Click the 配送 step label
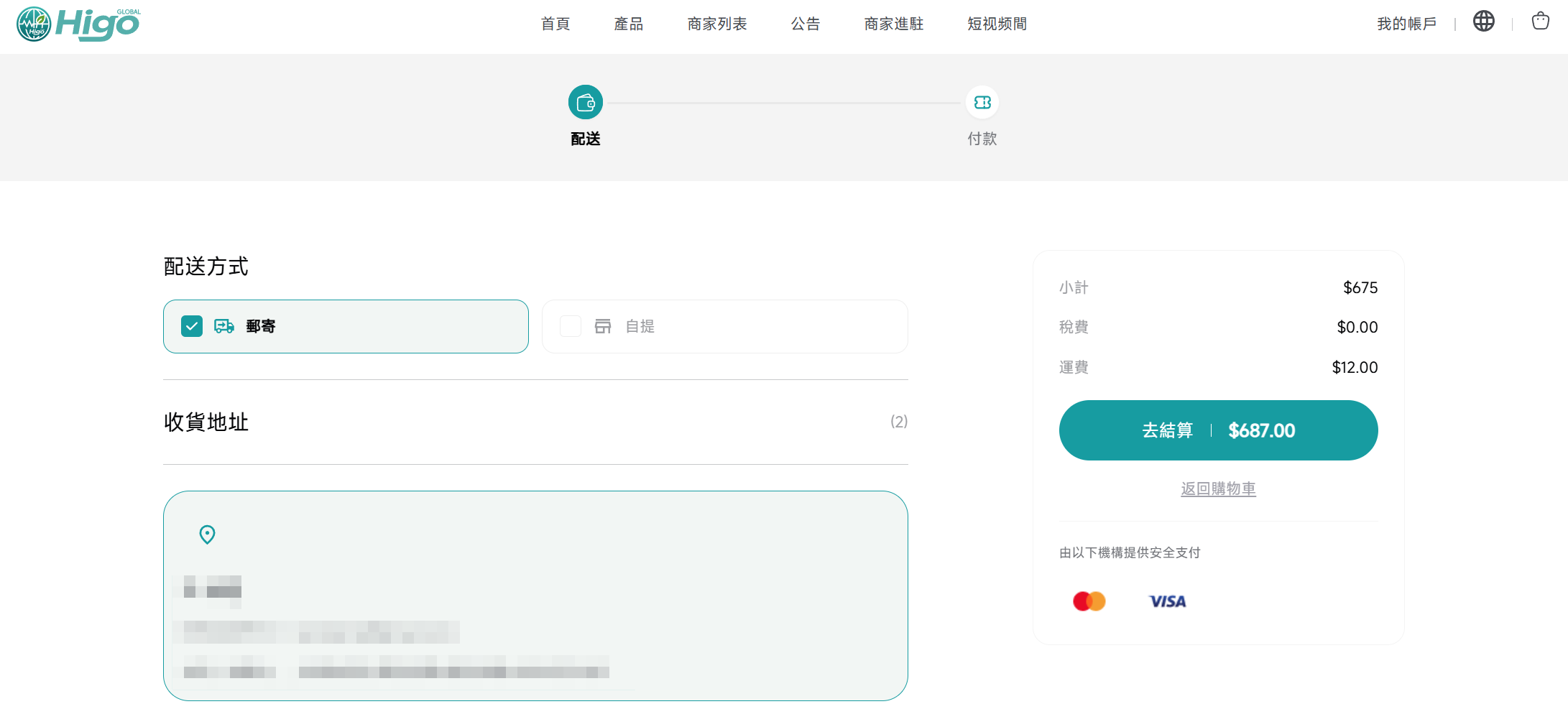The image size is (1568, 727). point(586,139)
